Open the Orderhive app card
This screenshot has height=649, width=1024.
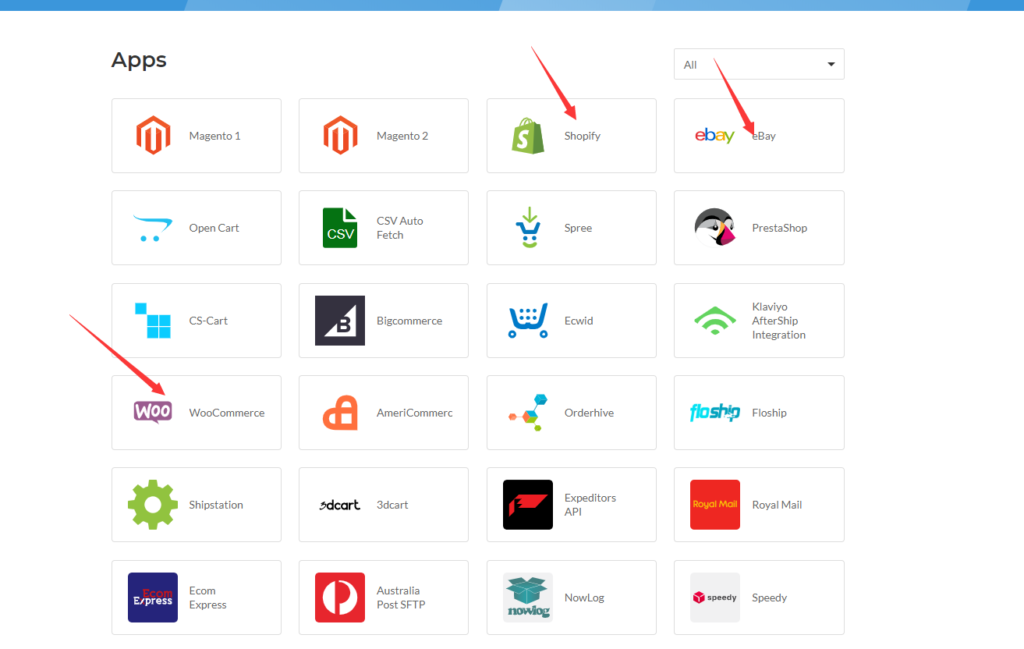coord(571,413)
